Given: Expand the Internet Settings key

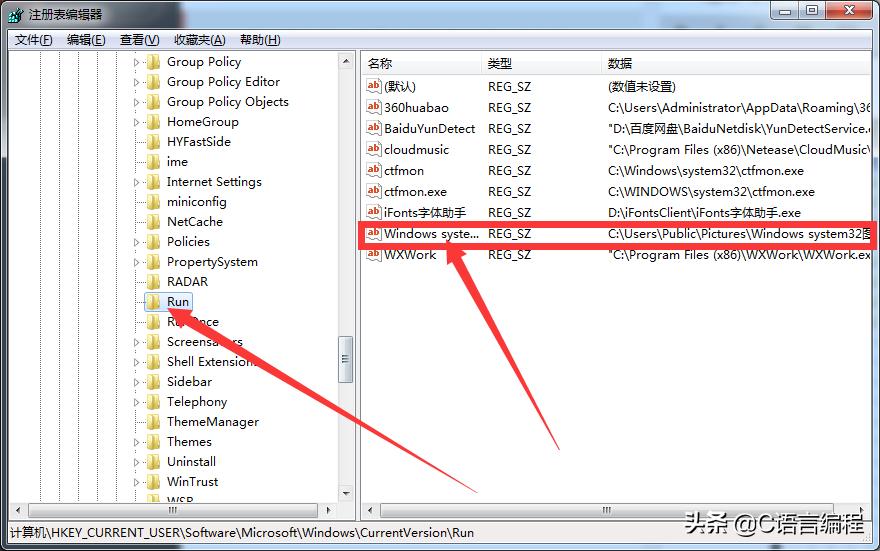Looking at the screenshot, I should [x=136, y=182].
